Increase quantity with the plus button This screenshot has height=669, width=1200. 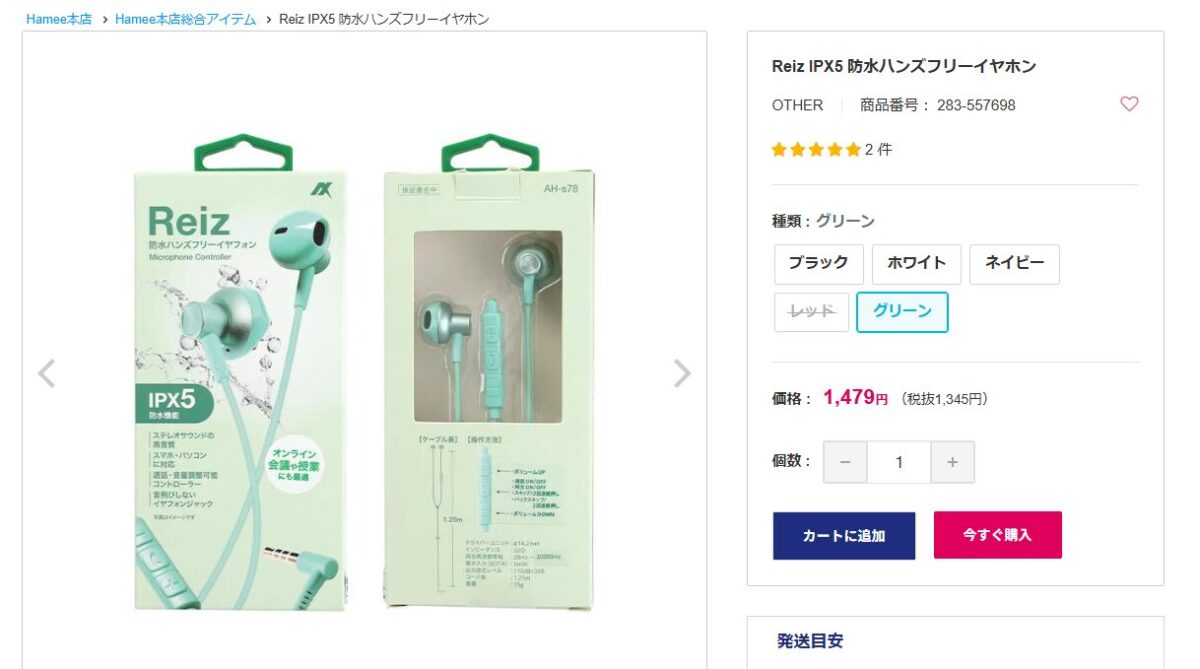(952, 462)
